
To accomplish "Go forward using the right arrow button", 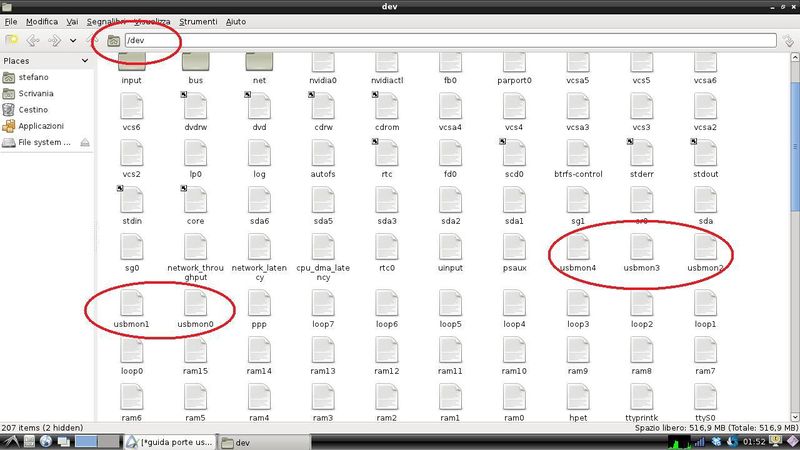I will point(54,40).
